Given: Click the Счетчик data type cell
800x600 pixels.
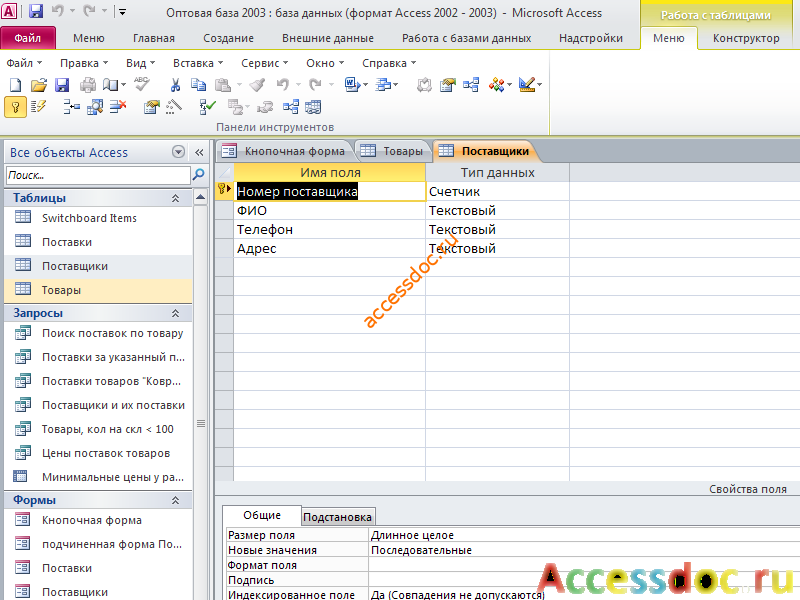Looking at the screenshot, I should tap(497, 191).
